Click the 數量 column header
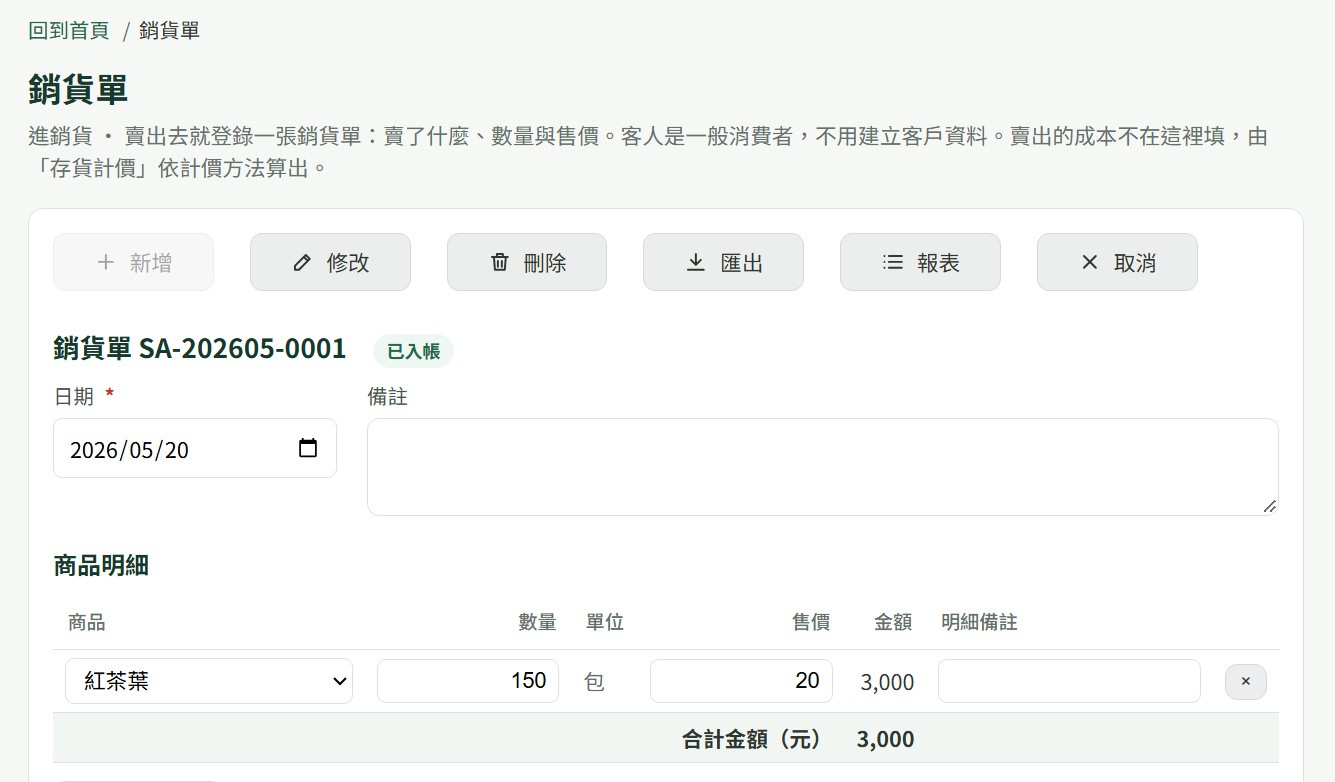1335x782 pixels. (538, 622)
